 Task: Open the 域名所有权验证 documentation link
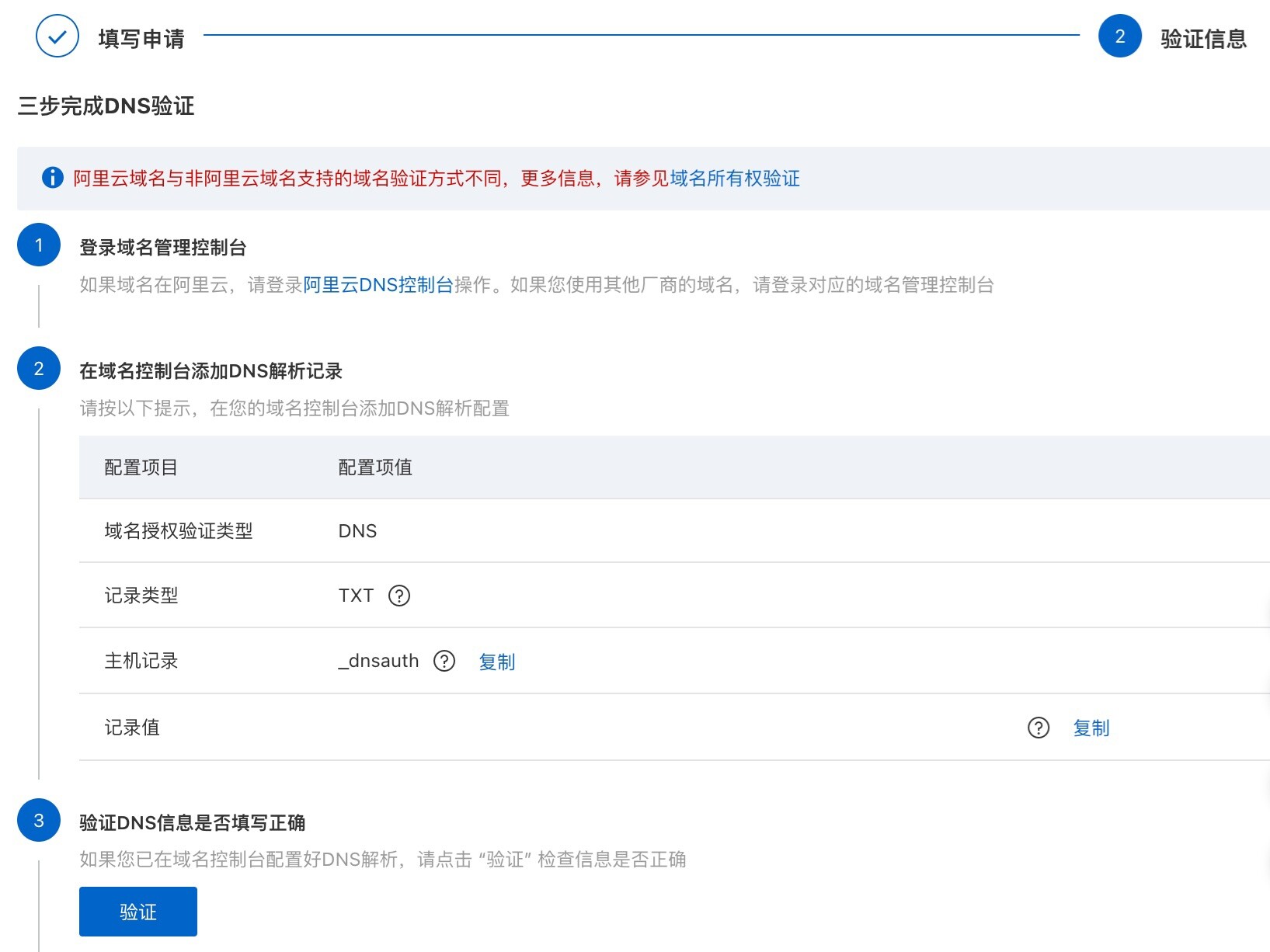coord(736,179)
